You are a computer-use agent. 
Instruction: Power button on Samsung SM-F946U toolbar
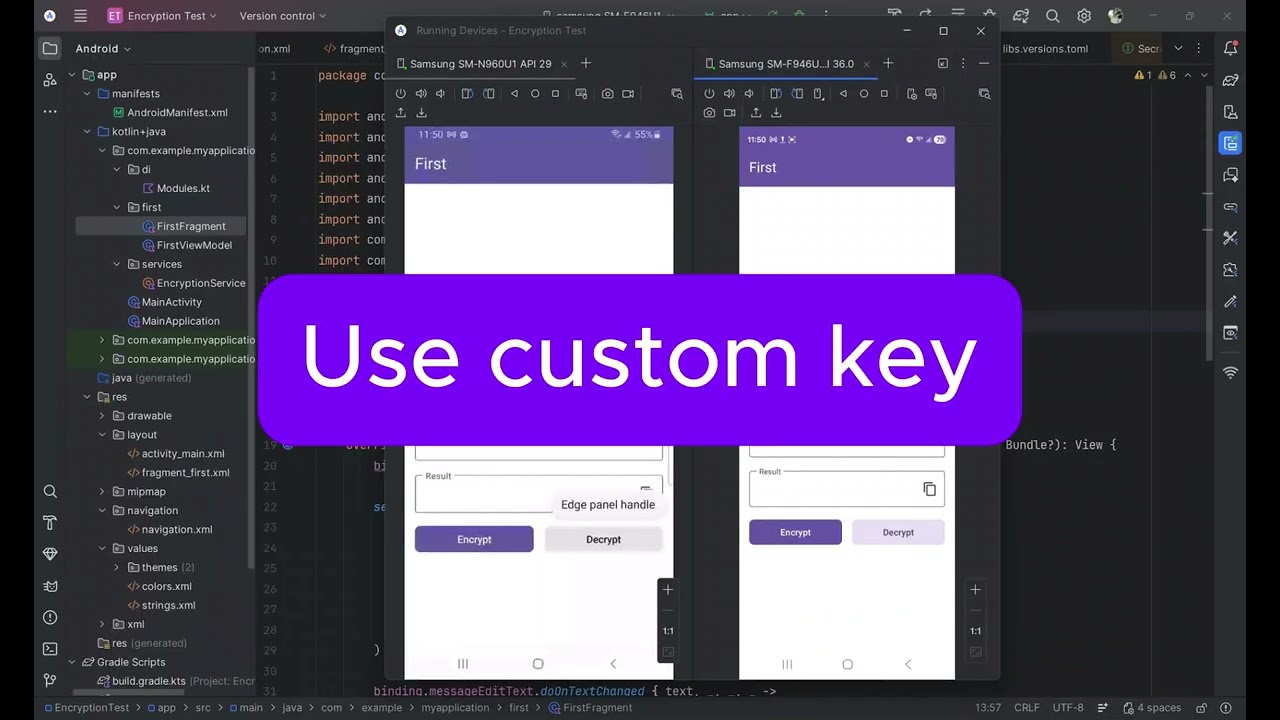[x=710, y=94]
